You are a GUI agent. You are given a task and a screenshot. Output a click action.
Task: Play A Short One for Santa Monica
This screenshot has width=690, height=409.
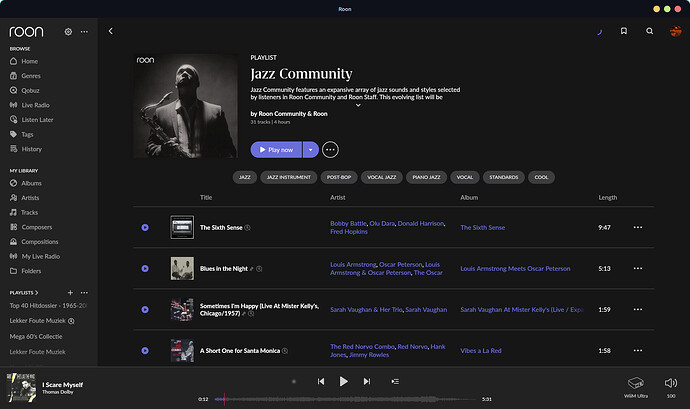[x=145, y=351]
